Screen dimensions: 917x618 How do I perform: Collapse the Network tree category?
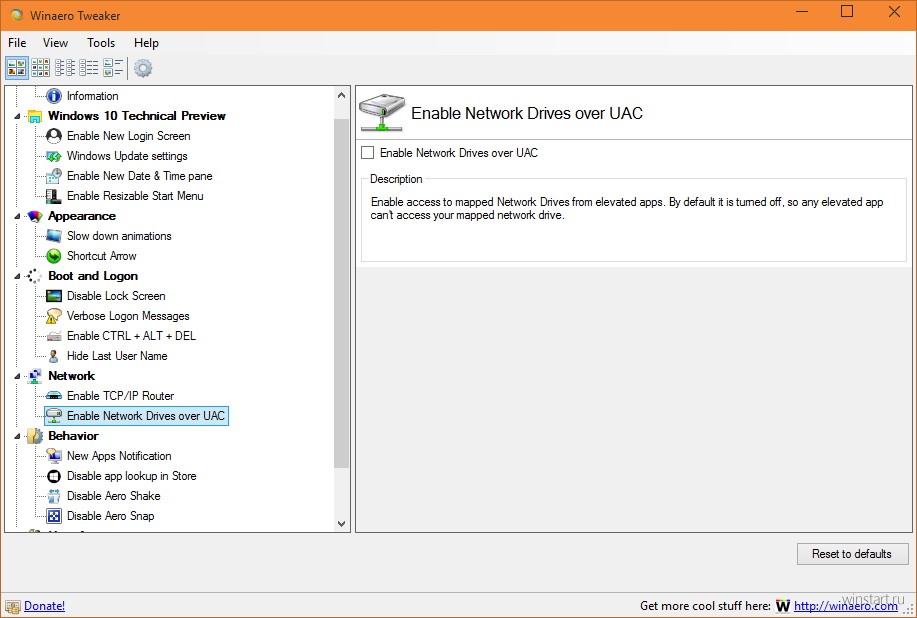coord(18,376)
